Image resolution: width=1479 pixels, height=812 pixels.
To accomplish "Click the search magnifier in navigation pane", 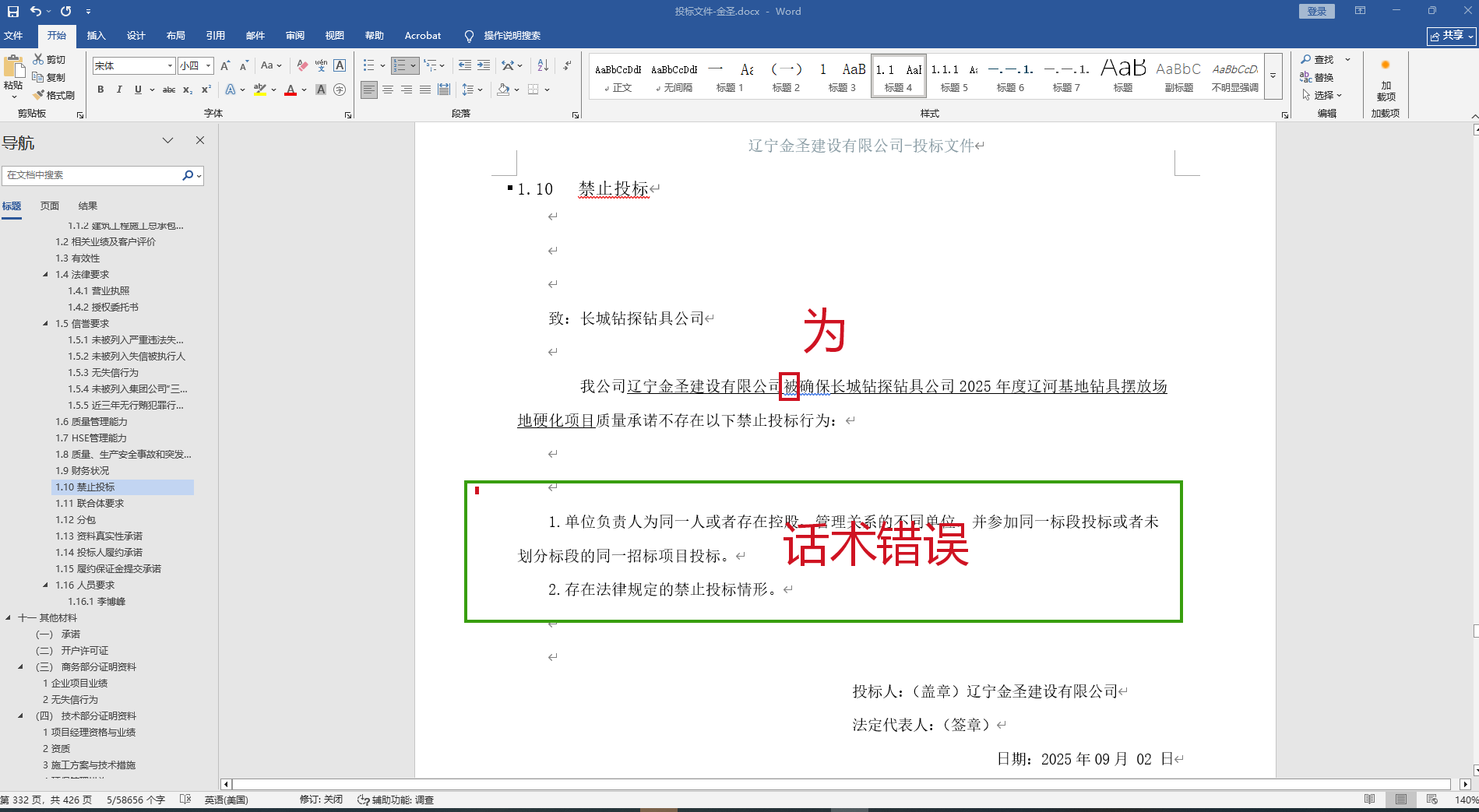I will [188, 175].
